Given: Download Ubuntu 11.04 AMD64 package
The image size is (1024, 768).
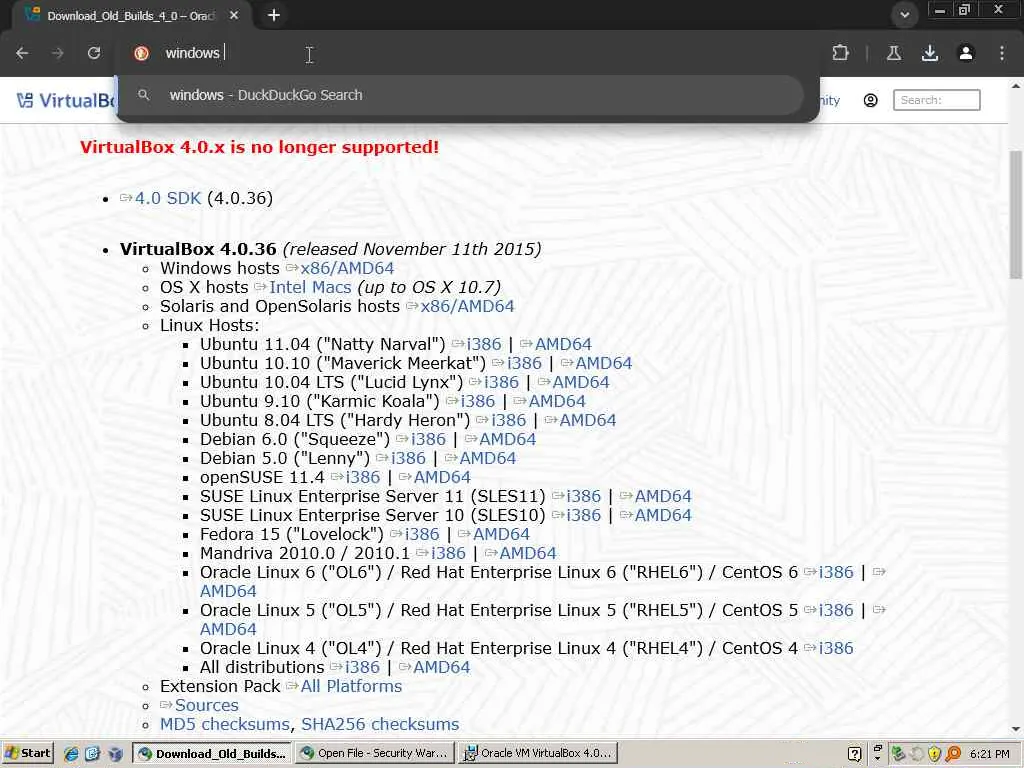Looking at the screenshot, I should (x=563, y=344).
